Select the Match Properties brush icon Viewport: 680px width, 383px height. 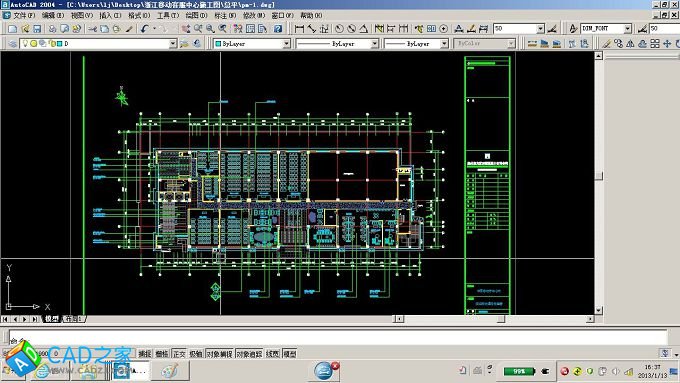pos(129,29)
